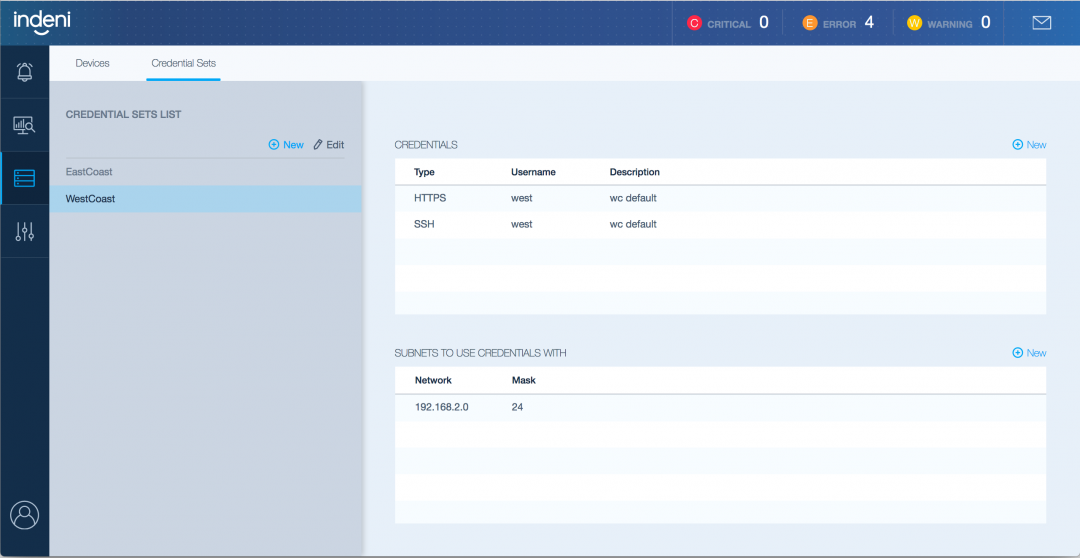
Task: Edit the selected credential set
Action: pyautogui.click(x=329, y=145)
